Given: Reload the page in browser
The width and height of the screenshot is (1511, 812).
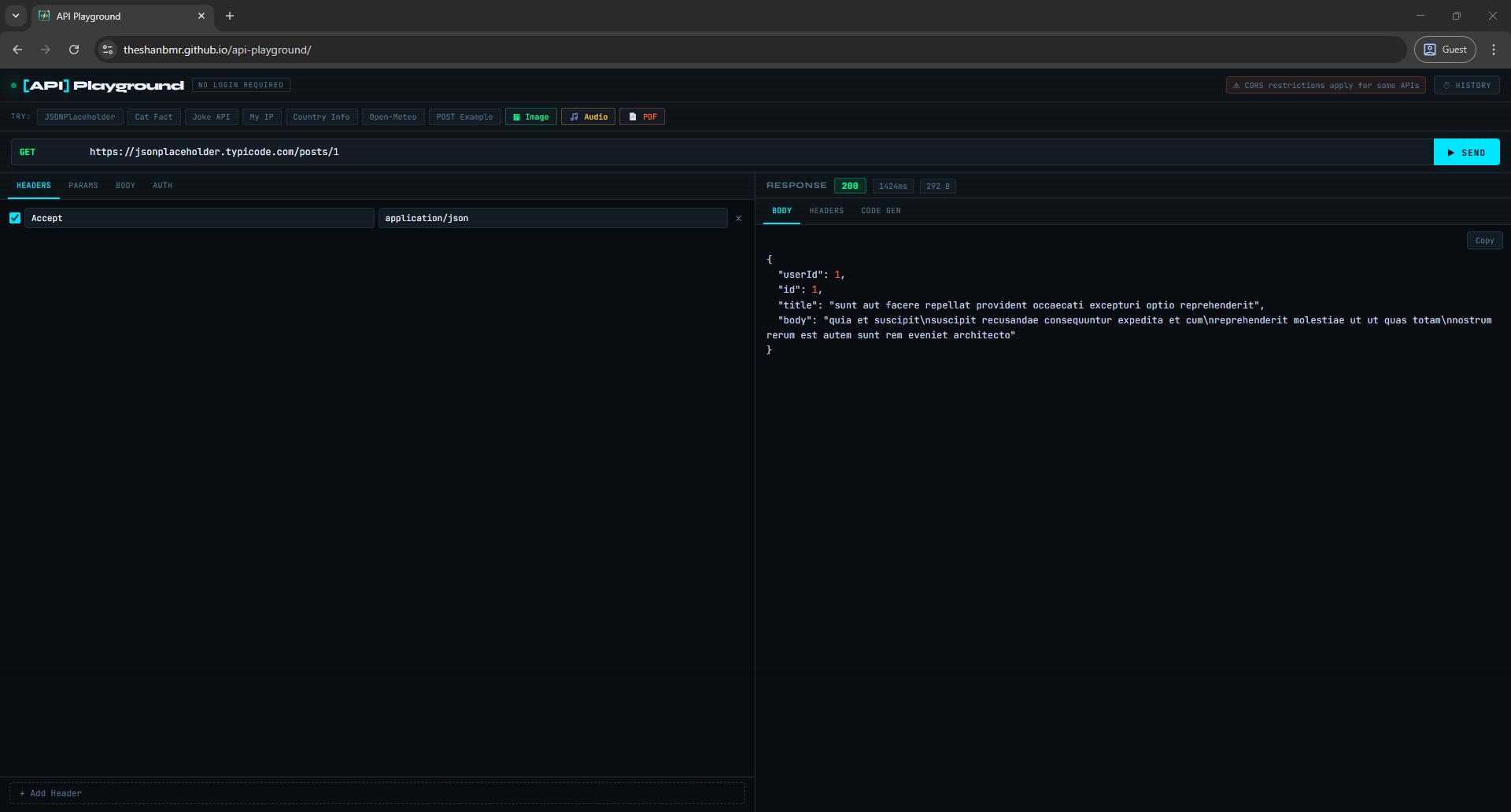Looking at the screenshot, I should (74, 50).
